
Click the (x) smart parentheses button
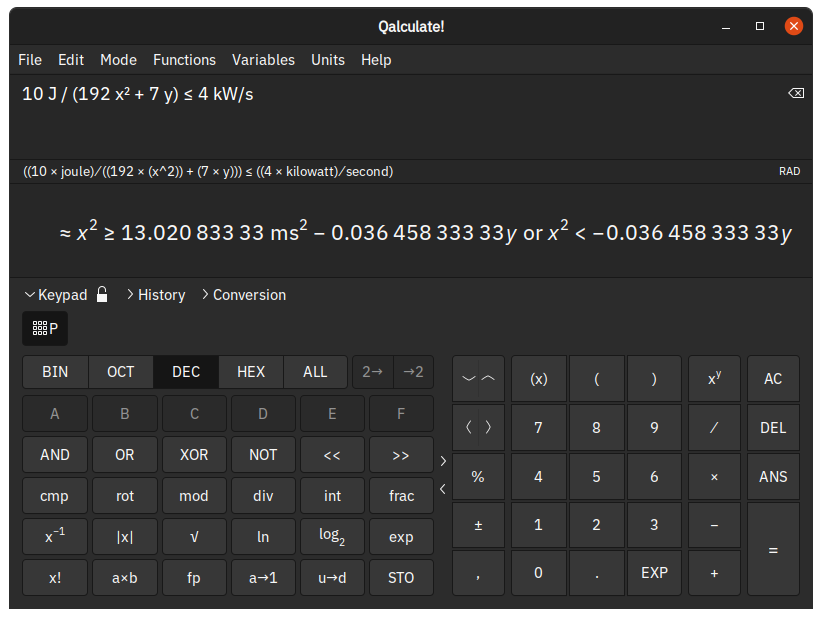(539, 378)
